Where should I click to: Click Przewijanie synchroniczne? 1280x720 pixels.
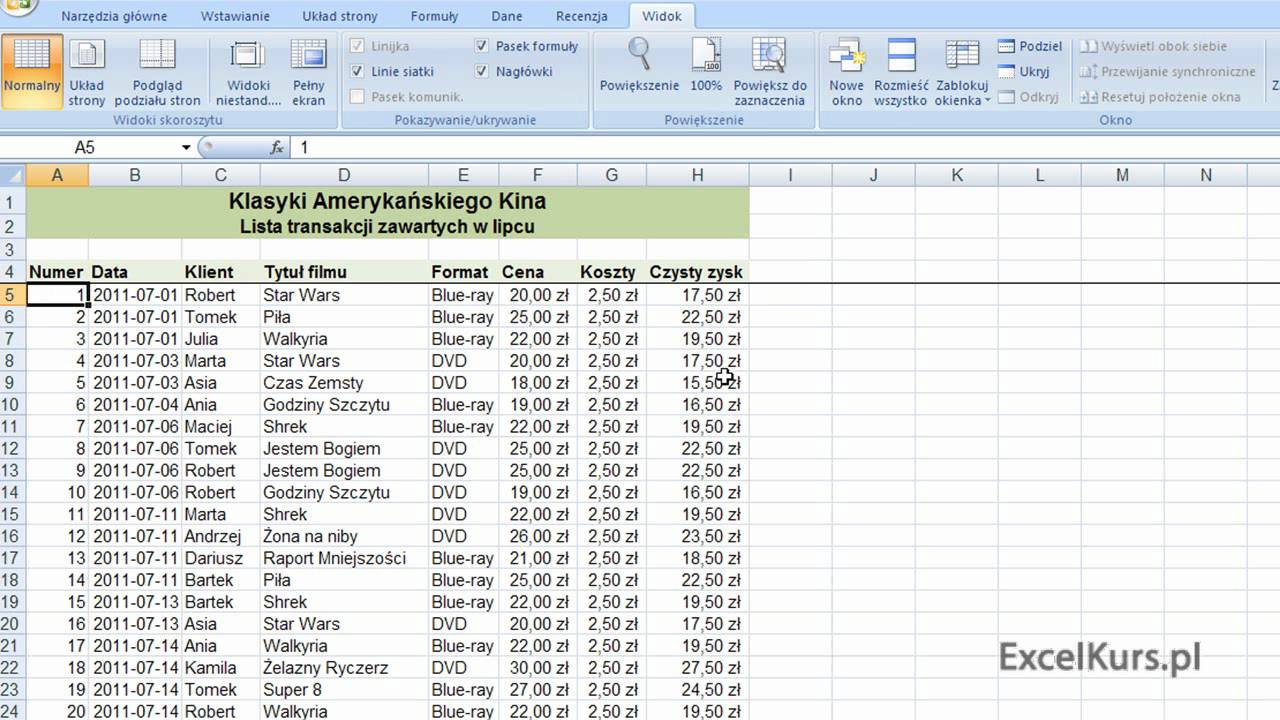[x=1168, y=71]
